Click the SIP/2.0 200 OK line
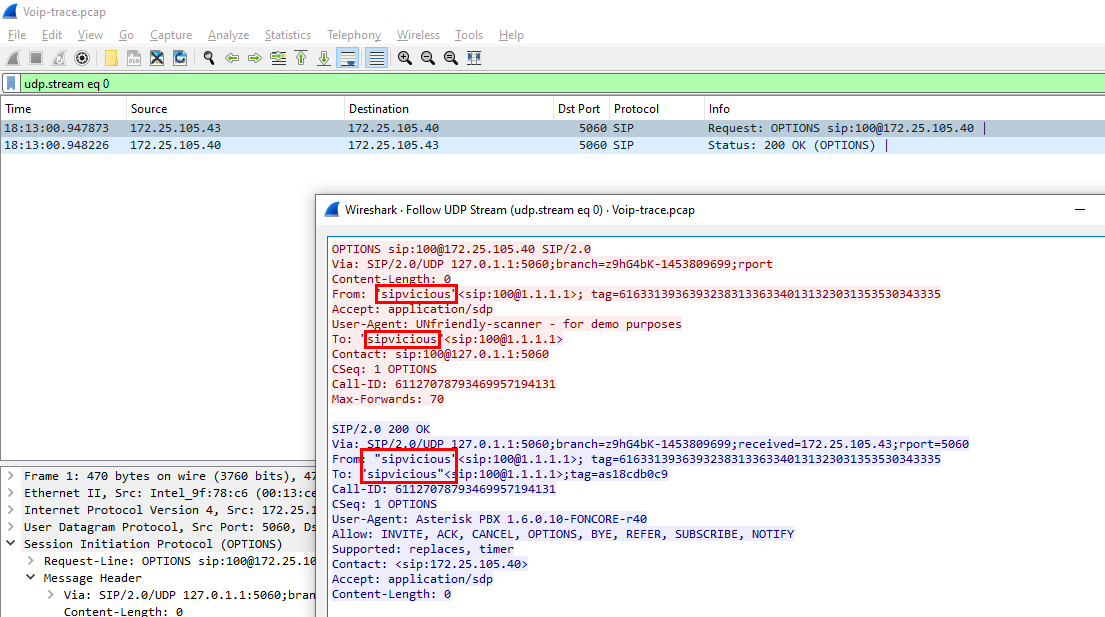The width and height of the screenshot is (1105, 617). pos(381,429)
